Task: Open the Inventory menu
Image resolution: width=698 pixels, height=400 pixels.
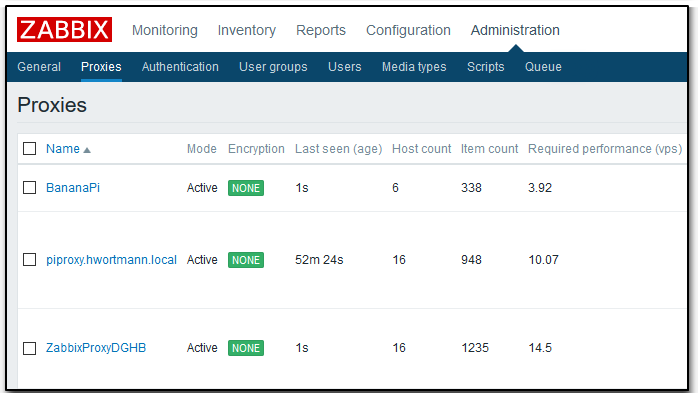Action: coord(247,30)
